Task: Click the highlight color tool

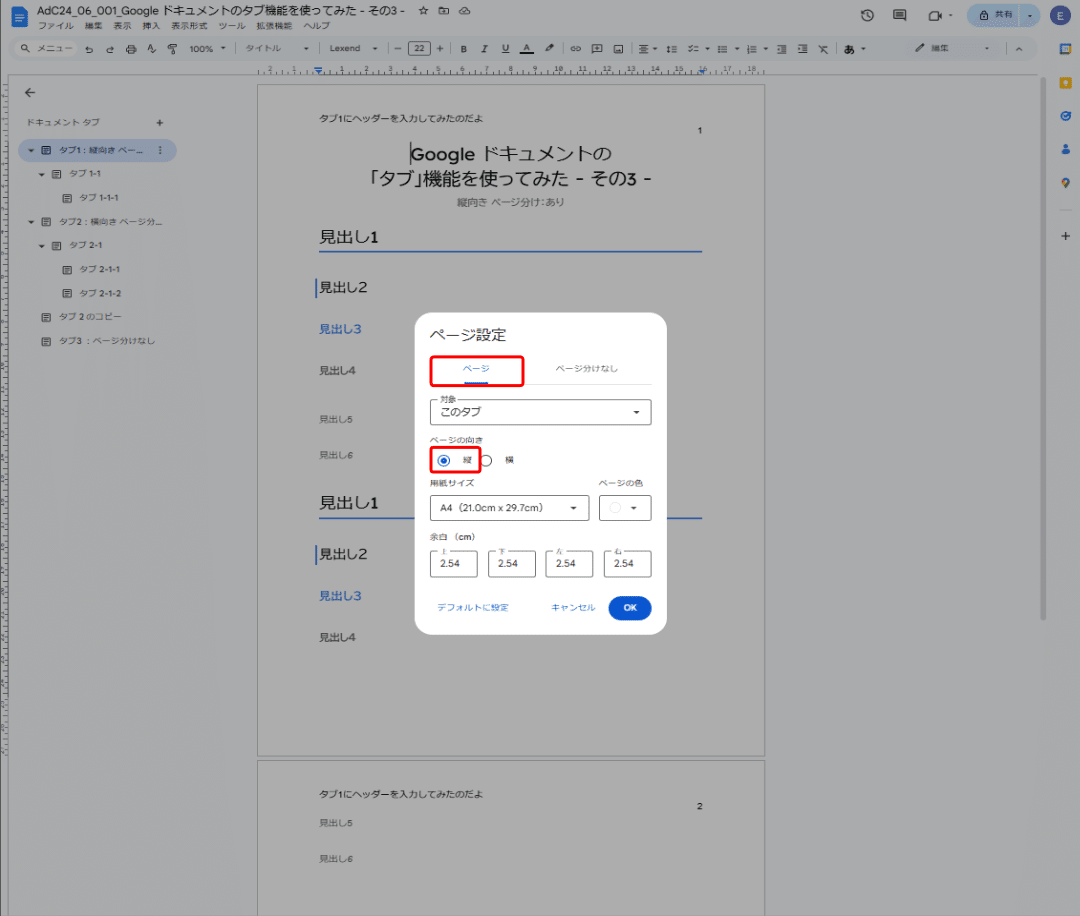Action: [x=548, y=48]
